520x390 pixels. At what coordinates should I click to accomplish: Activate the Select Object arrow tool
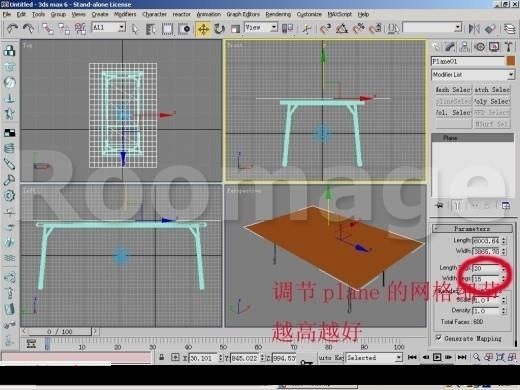(x=135, y=29)
